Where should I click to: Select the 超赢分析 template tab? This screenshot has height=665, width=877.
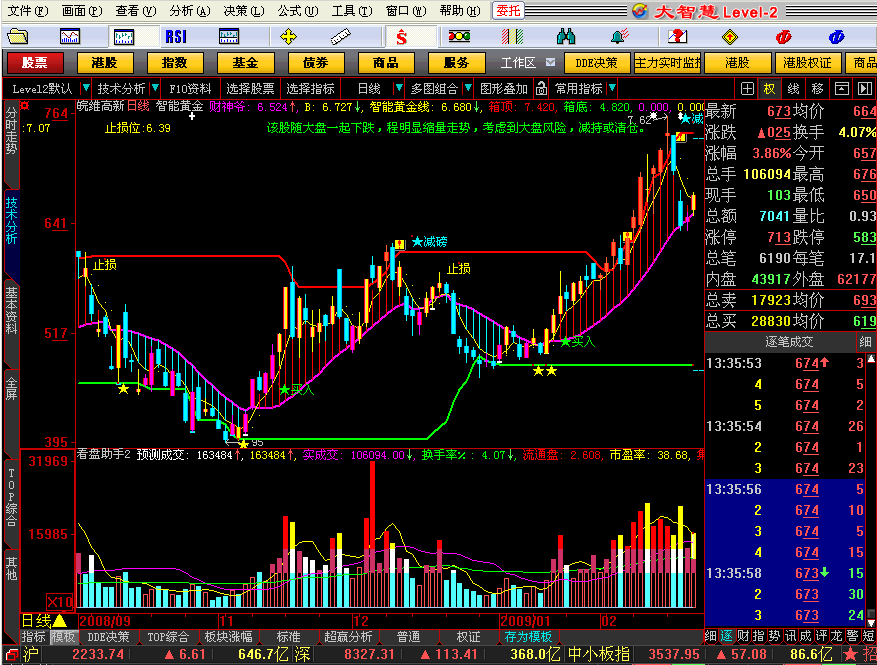(x=347, y=636)
